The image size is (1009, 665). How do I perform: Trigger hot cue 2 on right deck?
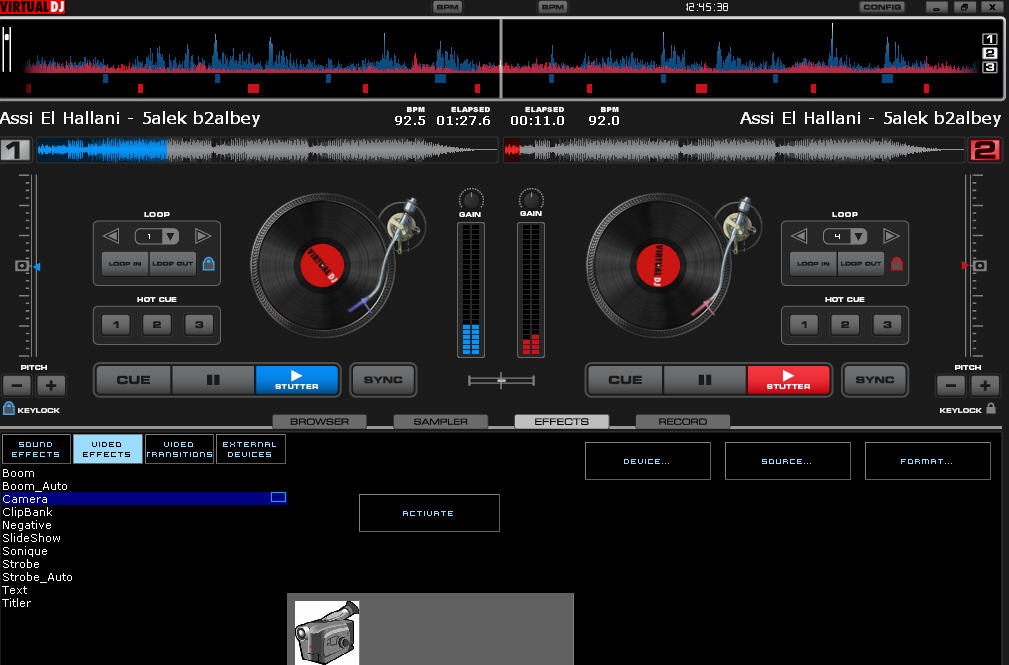(845, 324)
